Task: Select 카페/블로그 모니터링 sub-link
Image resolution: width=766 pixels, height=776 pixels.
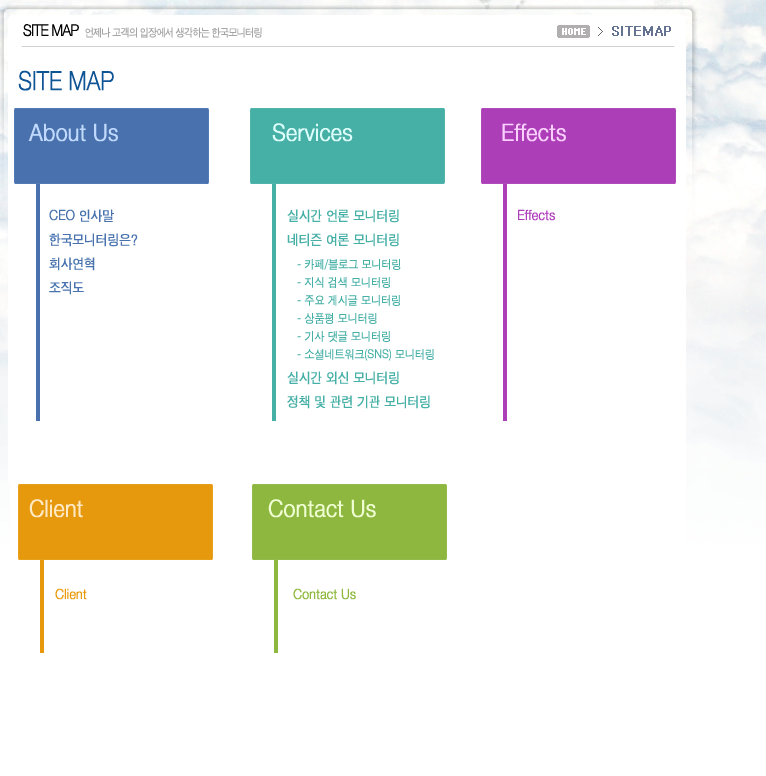Action: click(349, 264)
